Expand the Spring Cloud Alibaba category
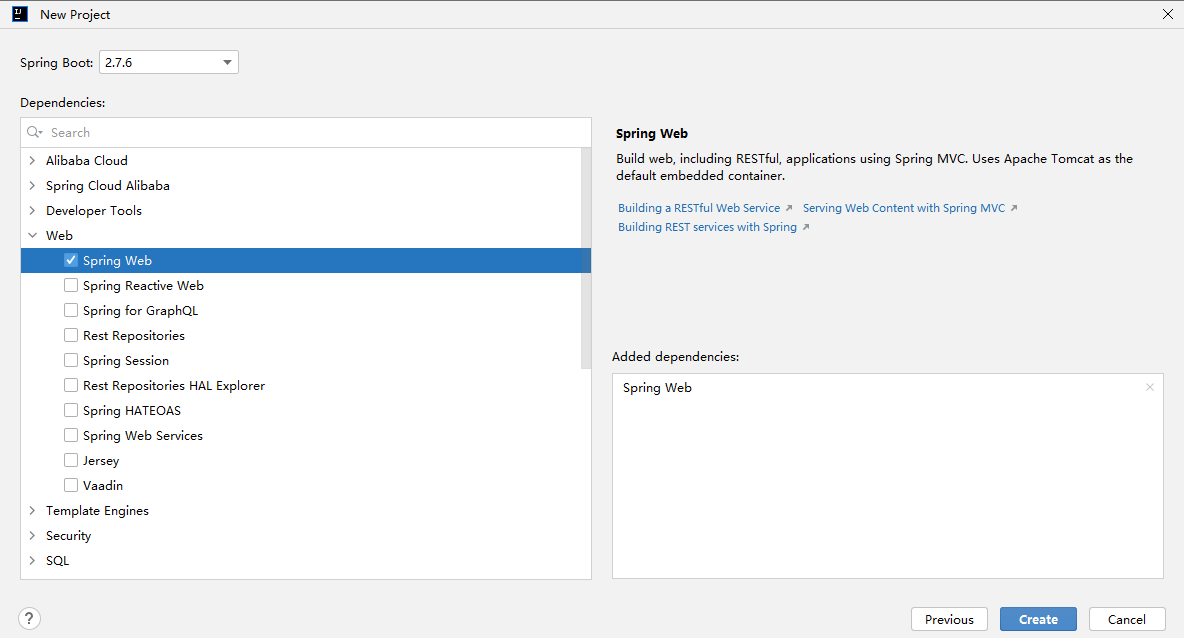This screenshot has height=638, width=1184. pos(32,185)
